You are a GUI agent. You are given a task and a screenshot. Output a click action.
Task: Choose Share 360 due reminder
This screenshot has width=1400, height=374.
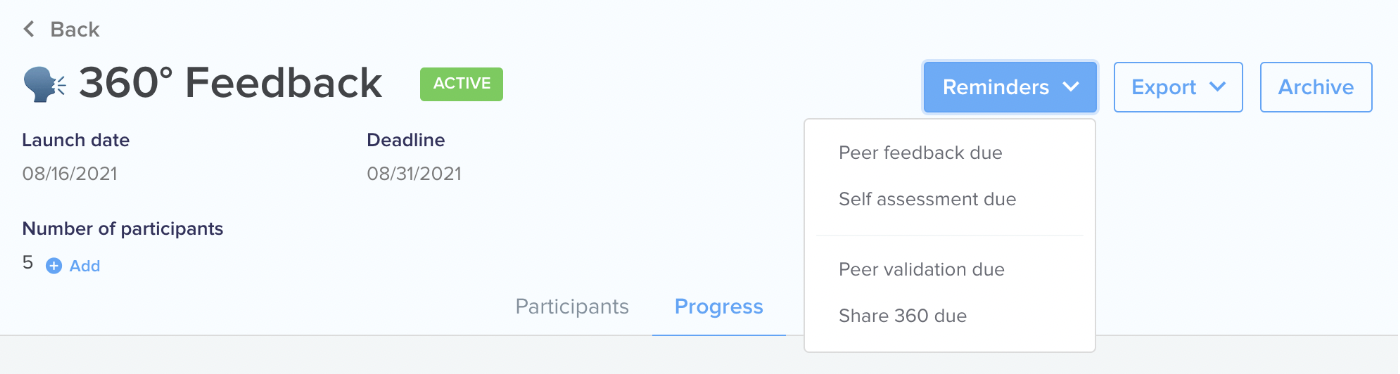pos(902,316)
